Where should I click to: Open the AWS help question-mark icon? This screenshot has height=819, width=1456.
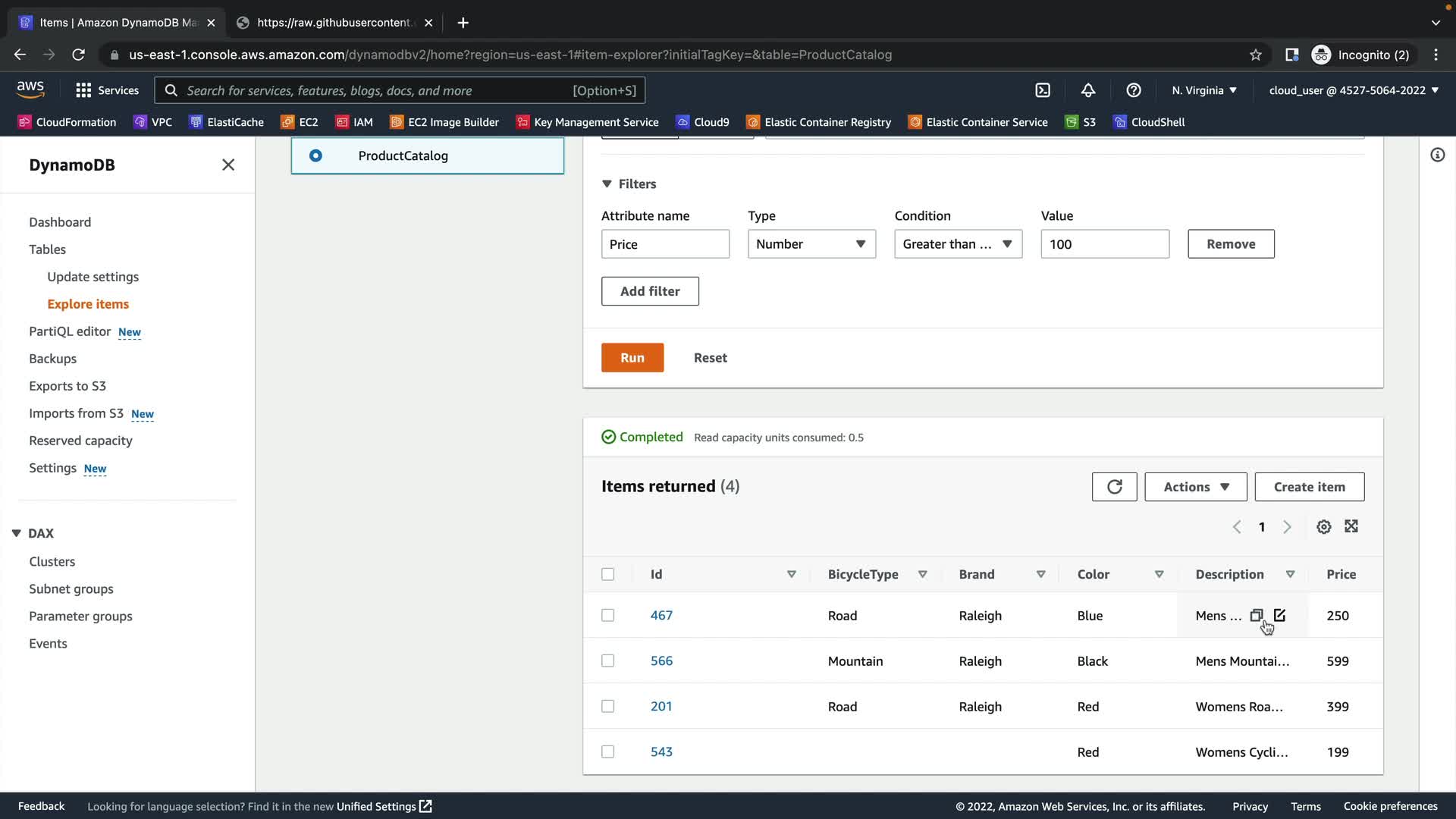point(1133,90)
